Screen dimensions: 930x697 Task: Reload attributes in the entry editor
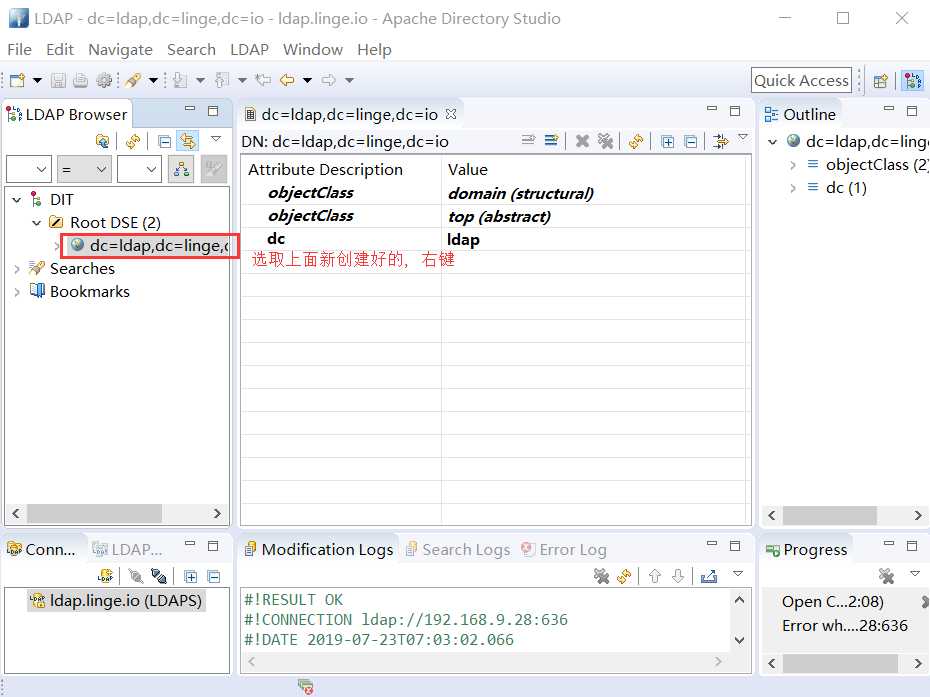636,141
